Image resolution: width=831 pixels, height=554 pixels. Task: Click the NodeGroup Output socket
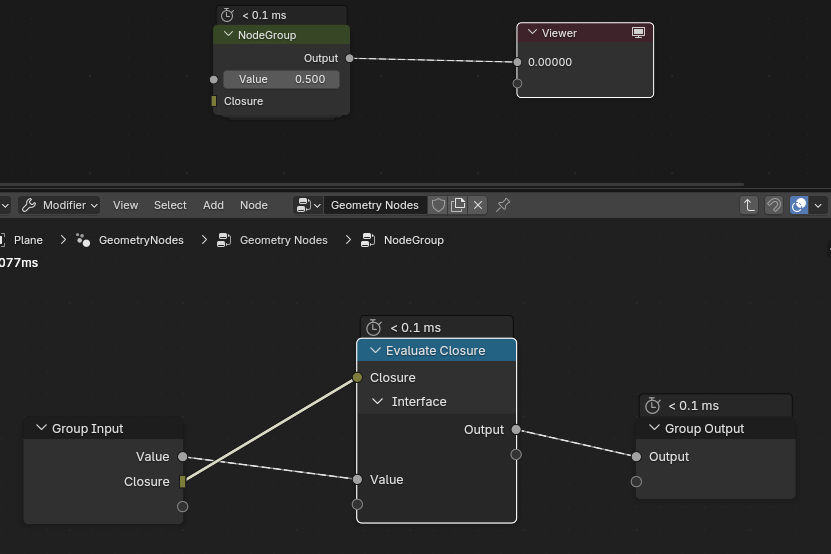click(349, 58)
